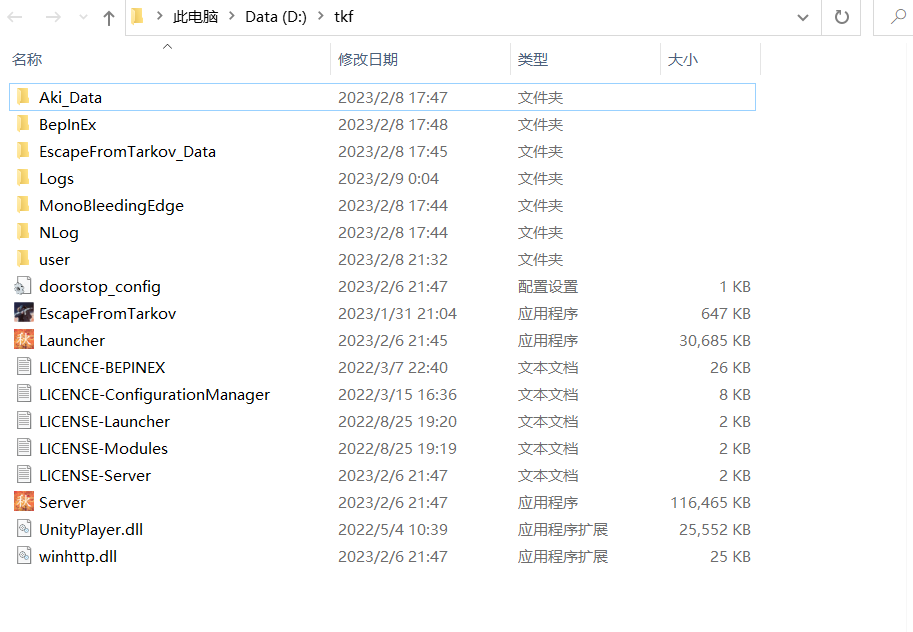The height and width of the screenshot is (632, 913).
Task: Click the sort arrow above 名称 column
Action: 167,45
